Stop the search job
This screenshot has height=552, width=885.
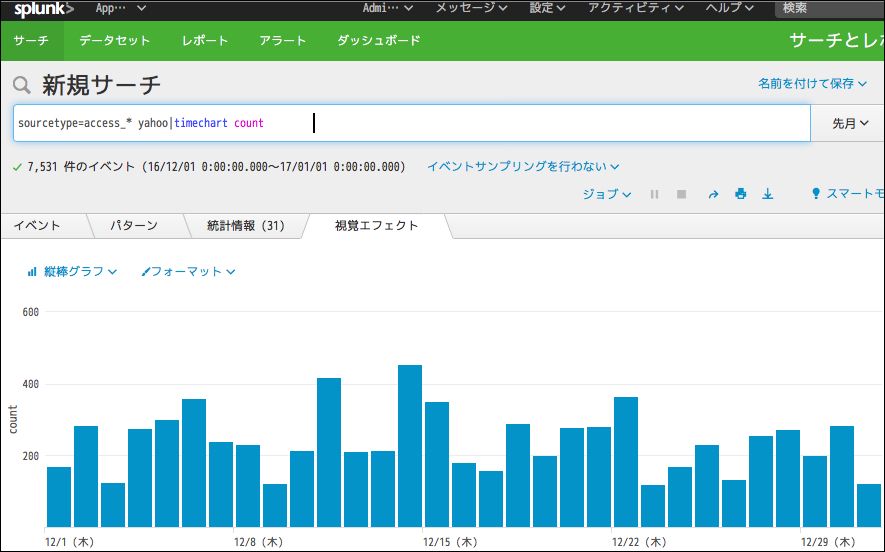point(681,194)
